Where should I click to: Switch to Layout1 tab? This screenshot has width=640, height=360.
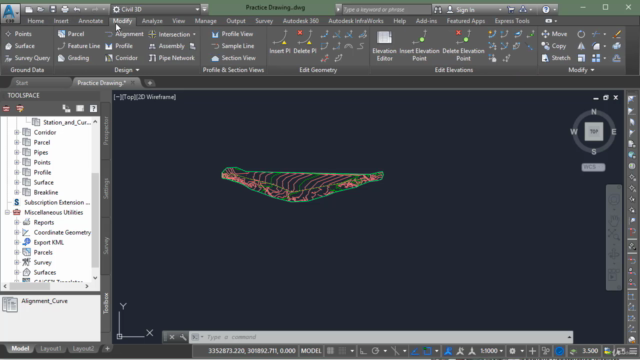click(51, 349)
